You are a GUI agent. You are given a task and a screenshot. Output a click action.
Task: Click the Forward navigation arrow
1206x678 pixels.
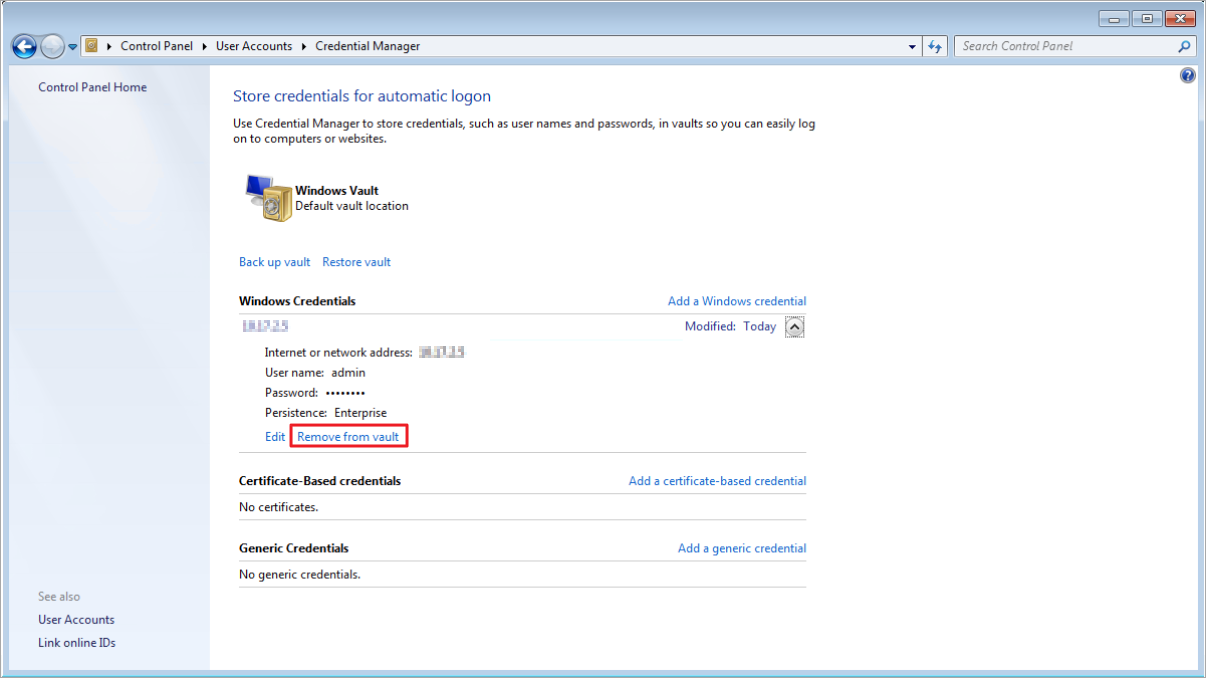(x=52, y=46)
